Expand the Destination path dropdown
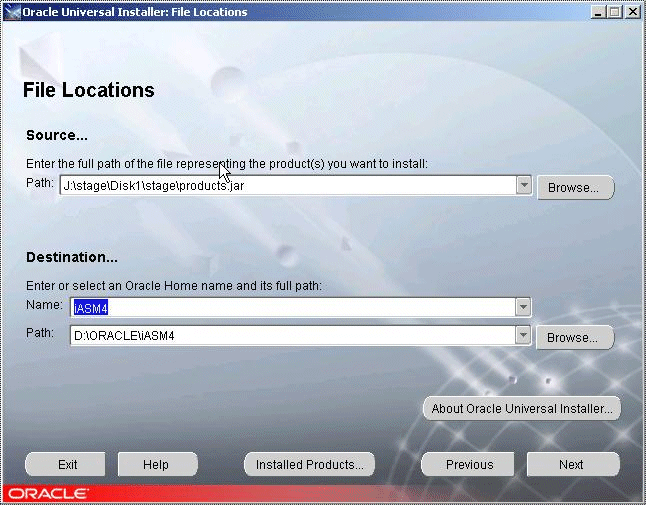 coord(523,335)
